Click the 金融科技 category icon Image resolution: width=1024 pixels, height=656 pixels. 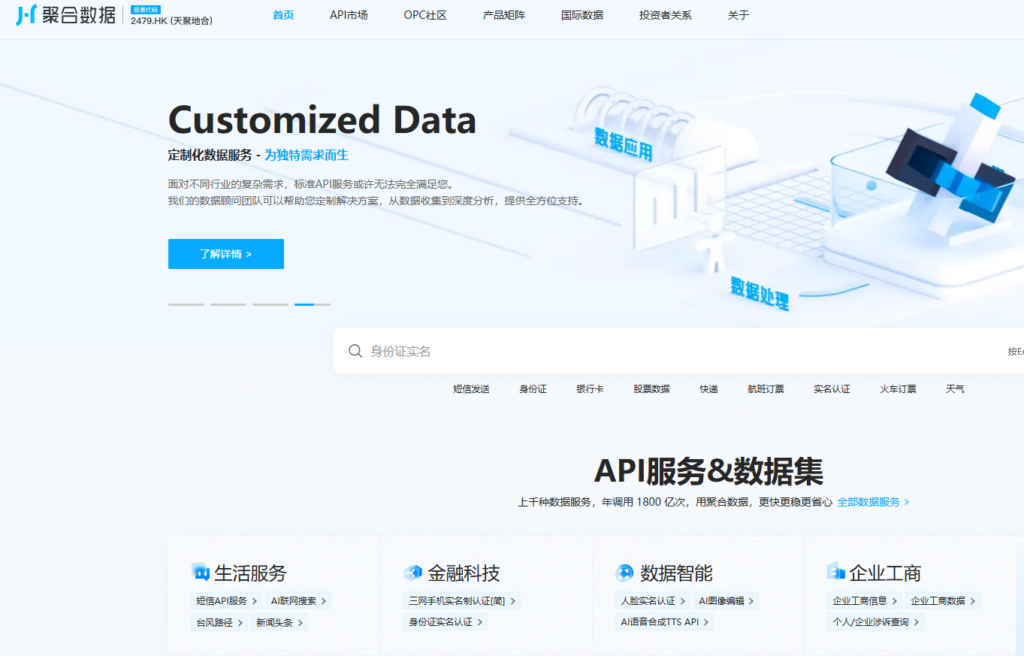[x=413, y=573]
